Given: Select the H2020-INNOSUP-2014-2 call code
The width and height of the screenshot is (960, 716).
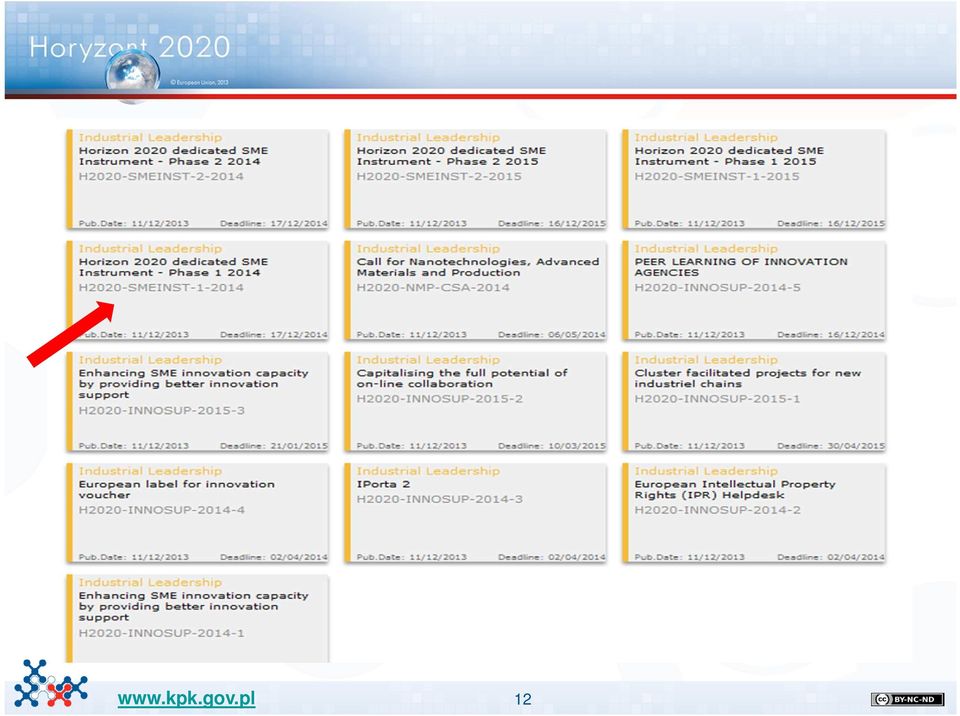Looking at the screenshot, I should pos(717,510).
